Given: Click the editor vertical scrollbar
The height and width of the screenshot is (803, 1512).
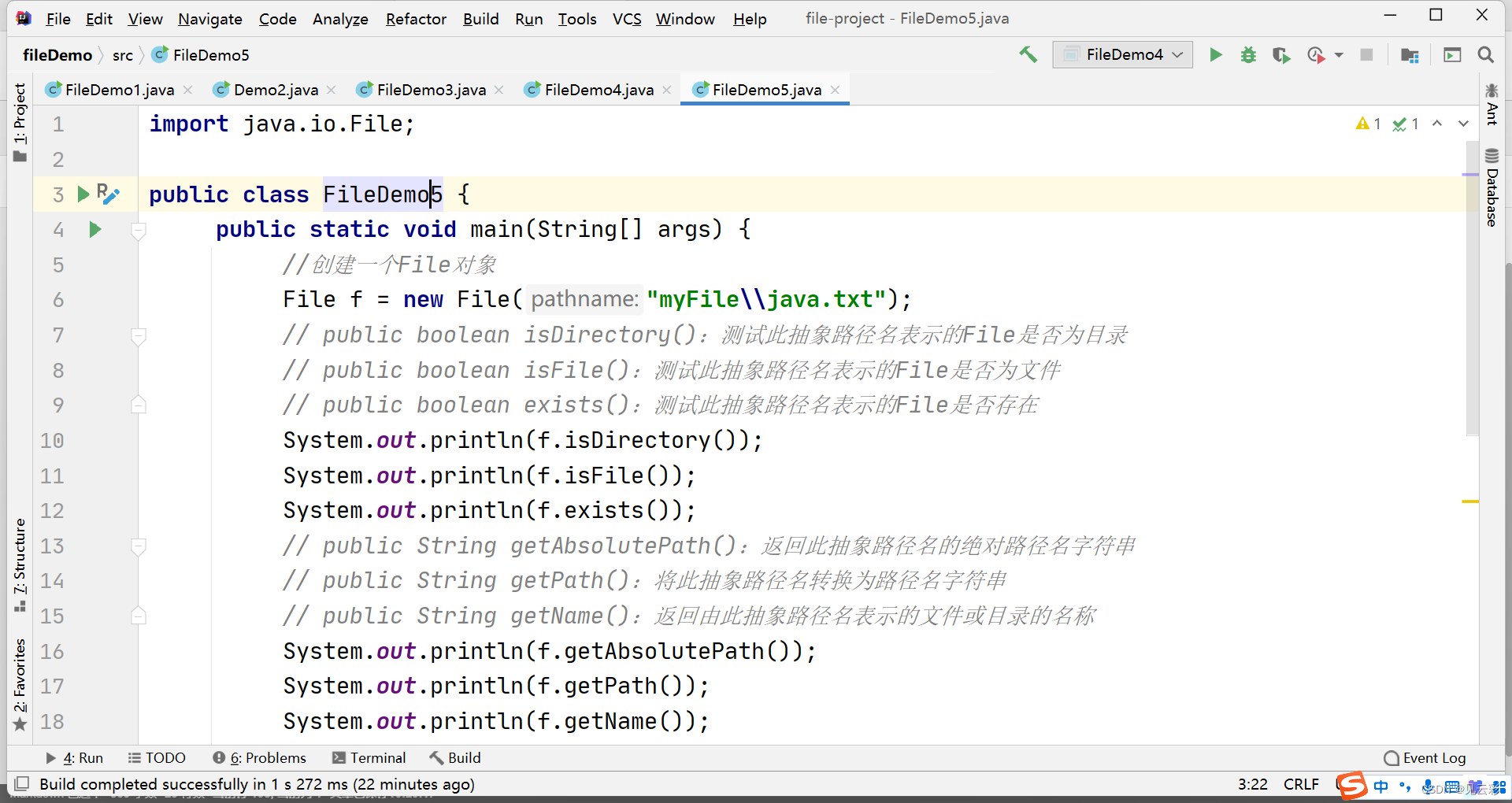Looking at the screenshot, I should tap(1472, 288).
